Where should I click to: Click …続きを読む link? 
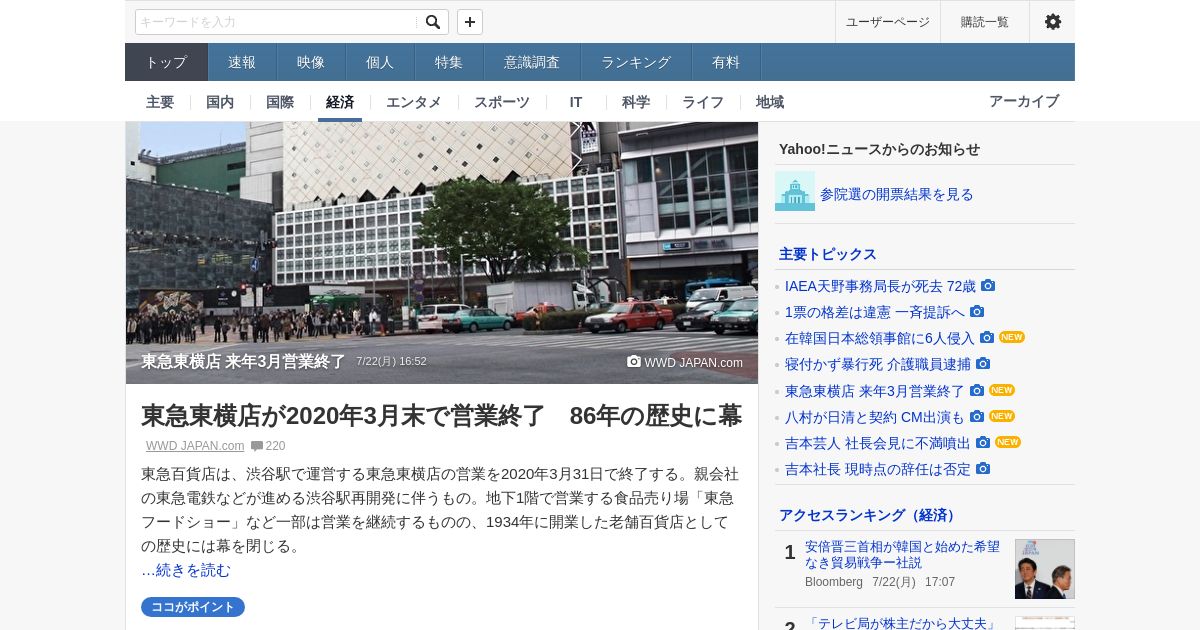point(186,570)
